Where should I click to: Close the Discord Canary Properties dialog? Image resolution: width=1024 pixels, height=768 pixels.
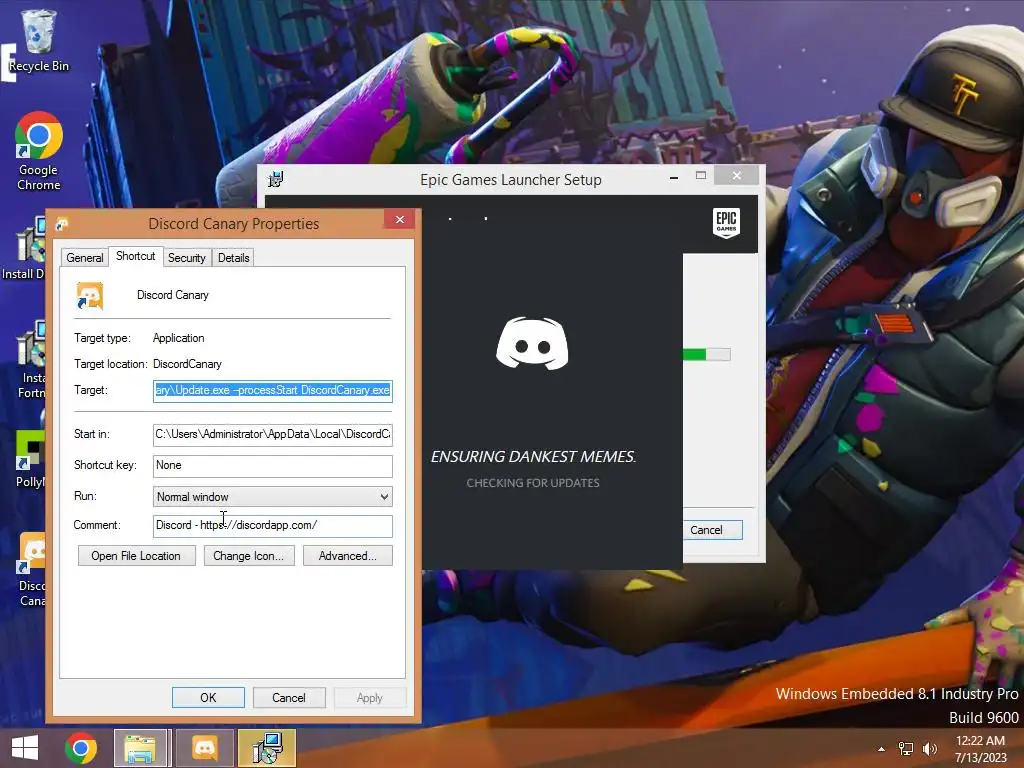pos(400,220)
